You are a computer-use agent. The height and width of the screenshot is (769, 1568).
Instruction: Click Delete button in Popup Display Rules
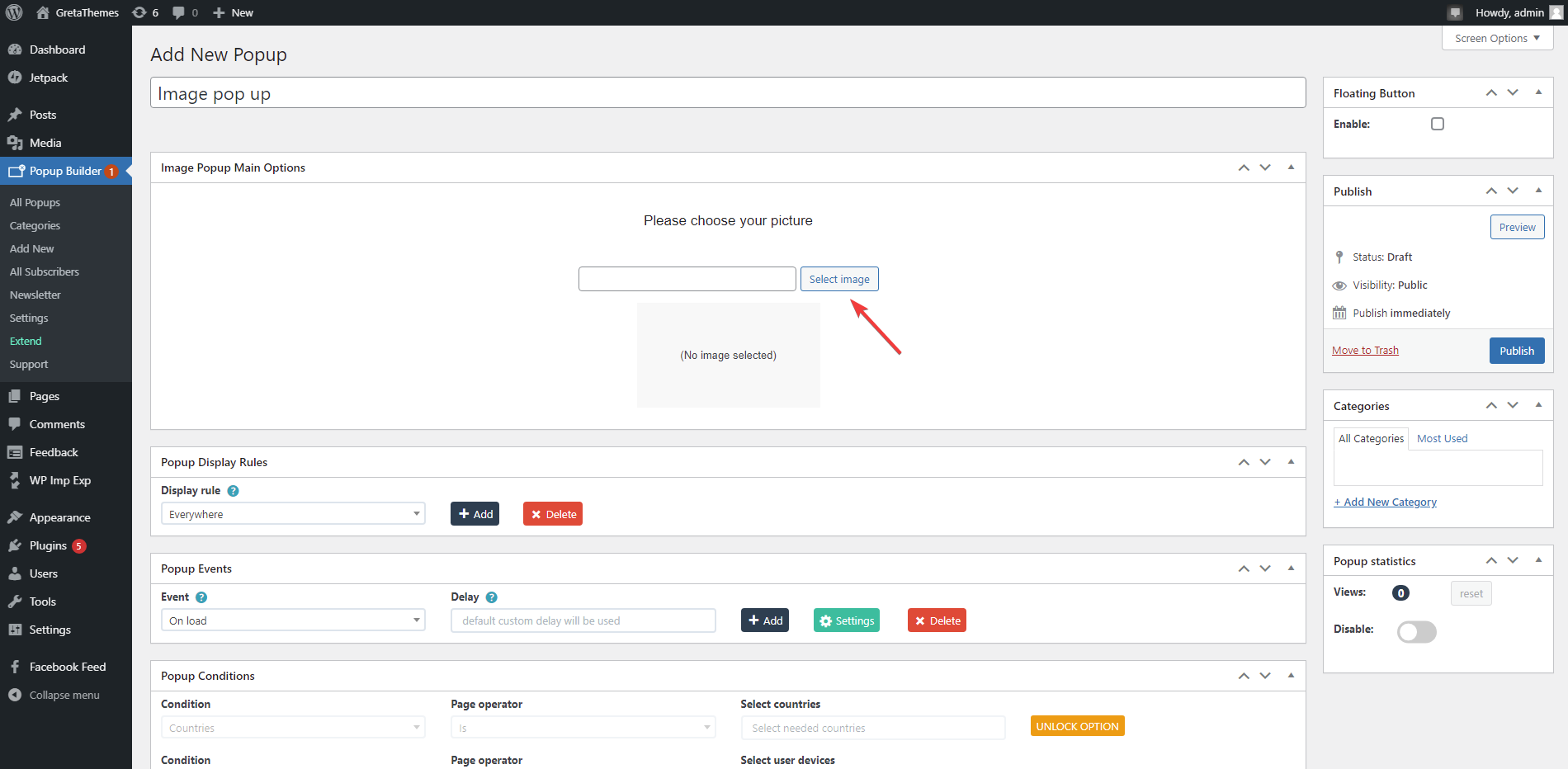point(553,514)
